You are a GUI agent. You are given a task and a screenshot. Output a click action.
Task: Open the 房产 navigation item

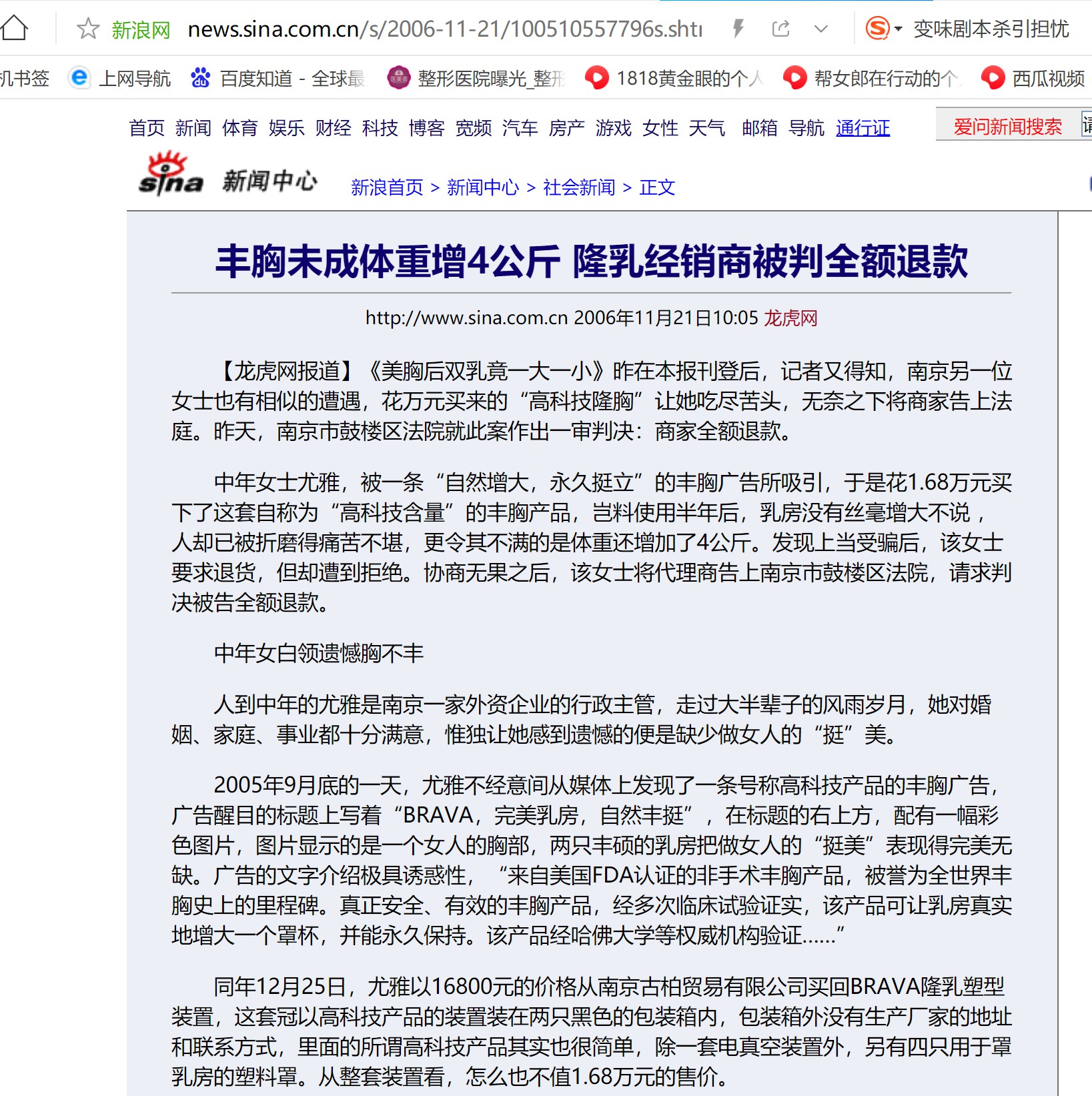click(x=567, y=127)
